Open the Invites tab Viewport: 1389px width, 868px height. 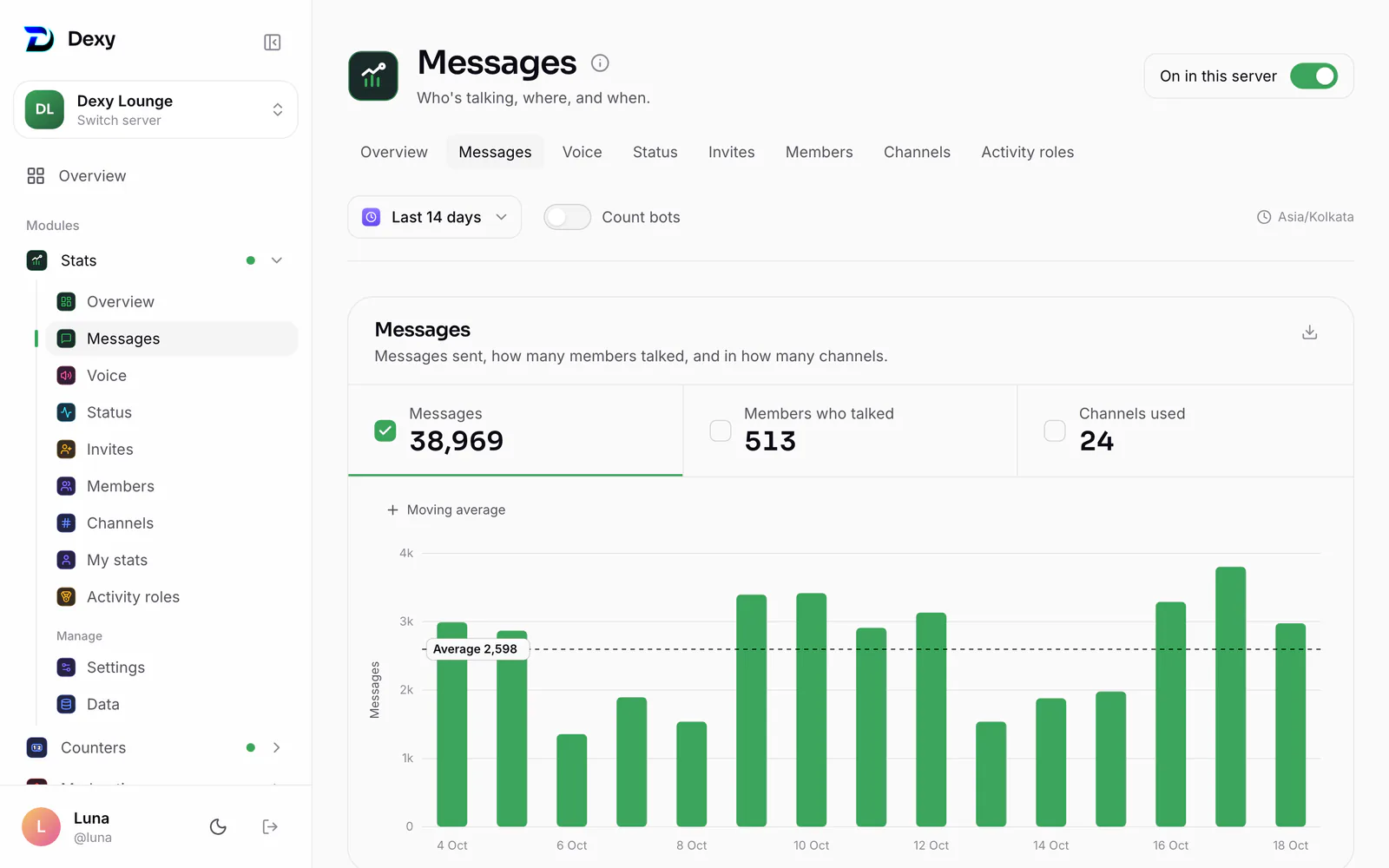click(731, 152)
